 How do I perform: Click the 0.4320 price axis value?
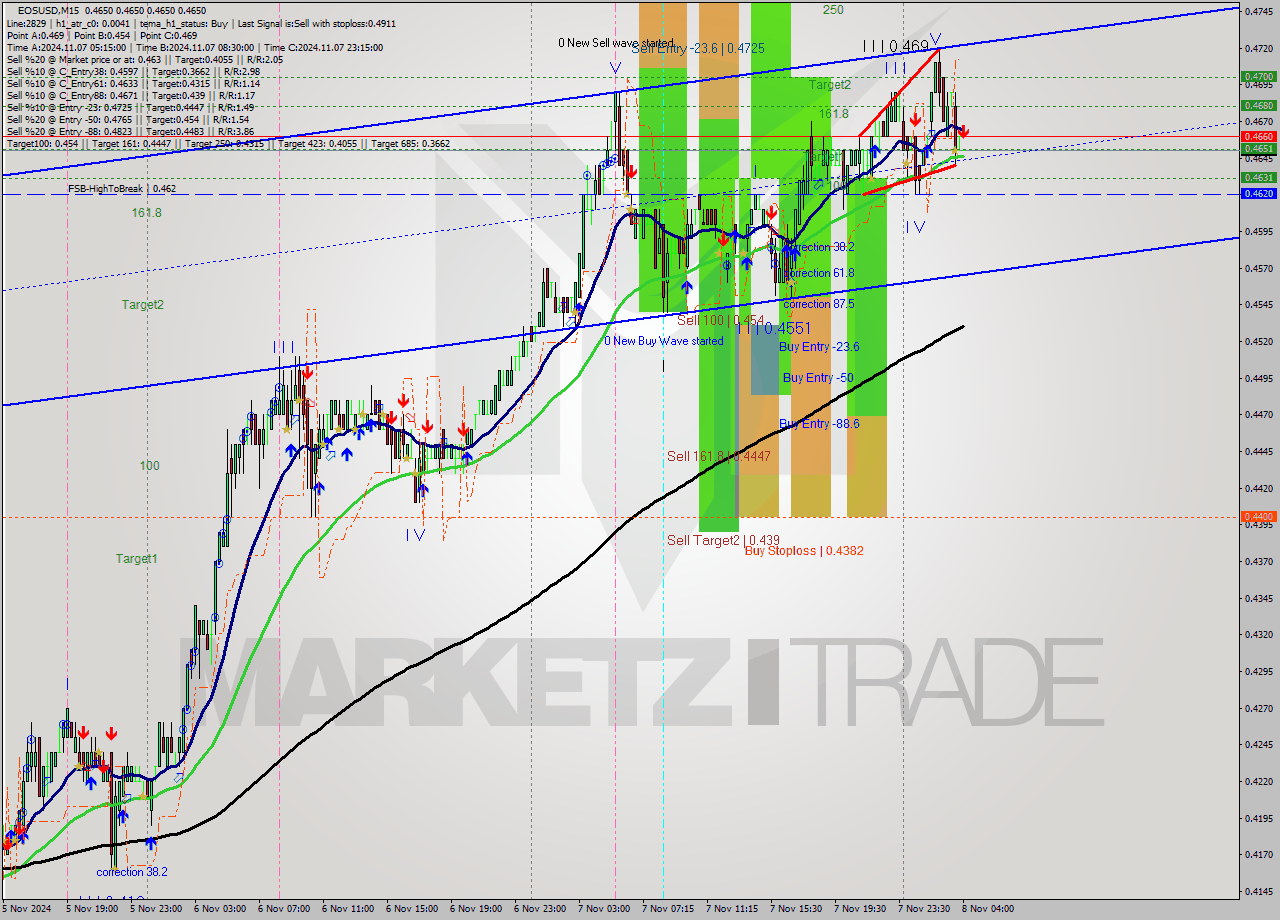coord(1258,634)
